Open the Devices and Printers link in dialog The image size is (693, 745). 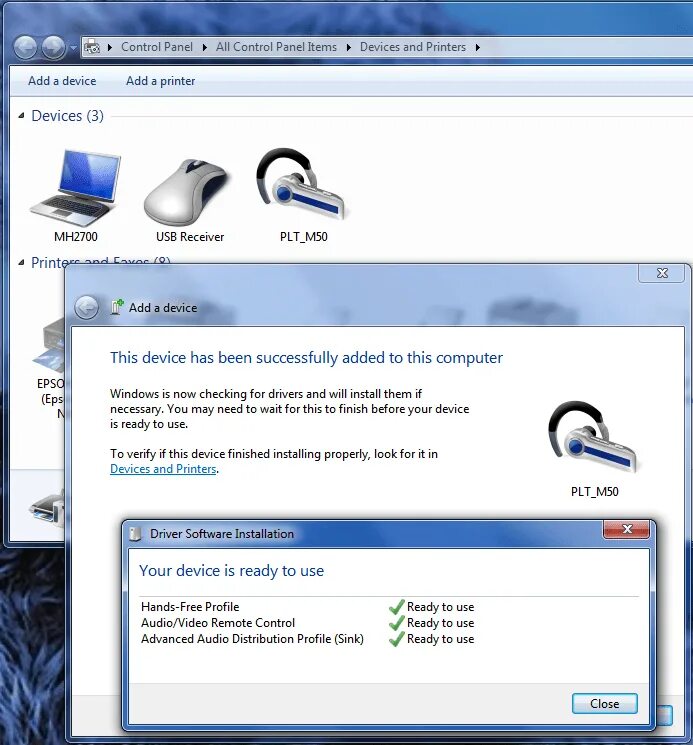163,469
